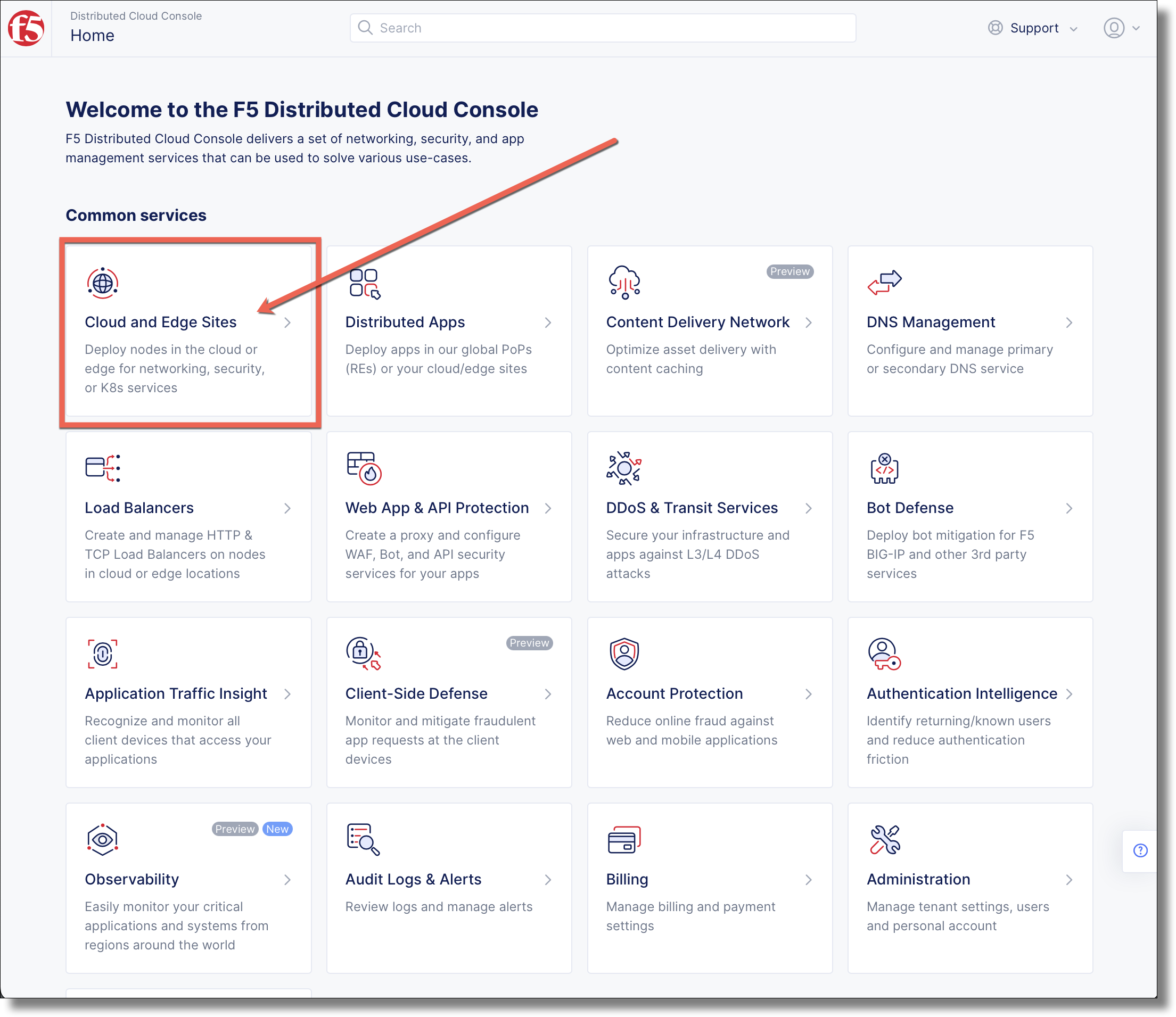Viewport: 1176px width, 1017px height.
Task: Select the Content Delivery Network cloud icon
Action: coord(624,282)
